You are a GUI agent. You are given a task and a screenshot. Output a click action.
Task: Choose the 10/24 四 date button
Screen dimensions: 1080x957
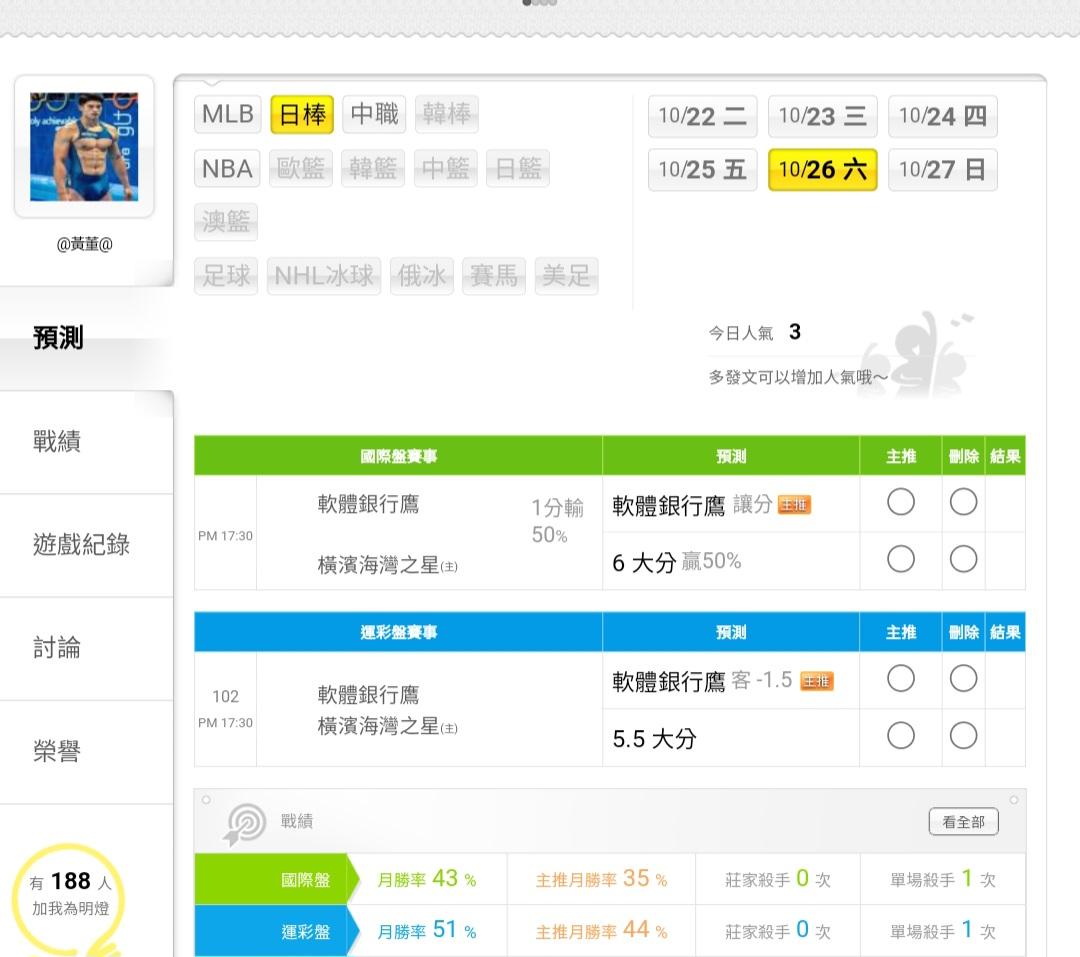pos(943,116)
